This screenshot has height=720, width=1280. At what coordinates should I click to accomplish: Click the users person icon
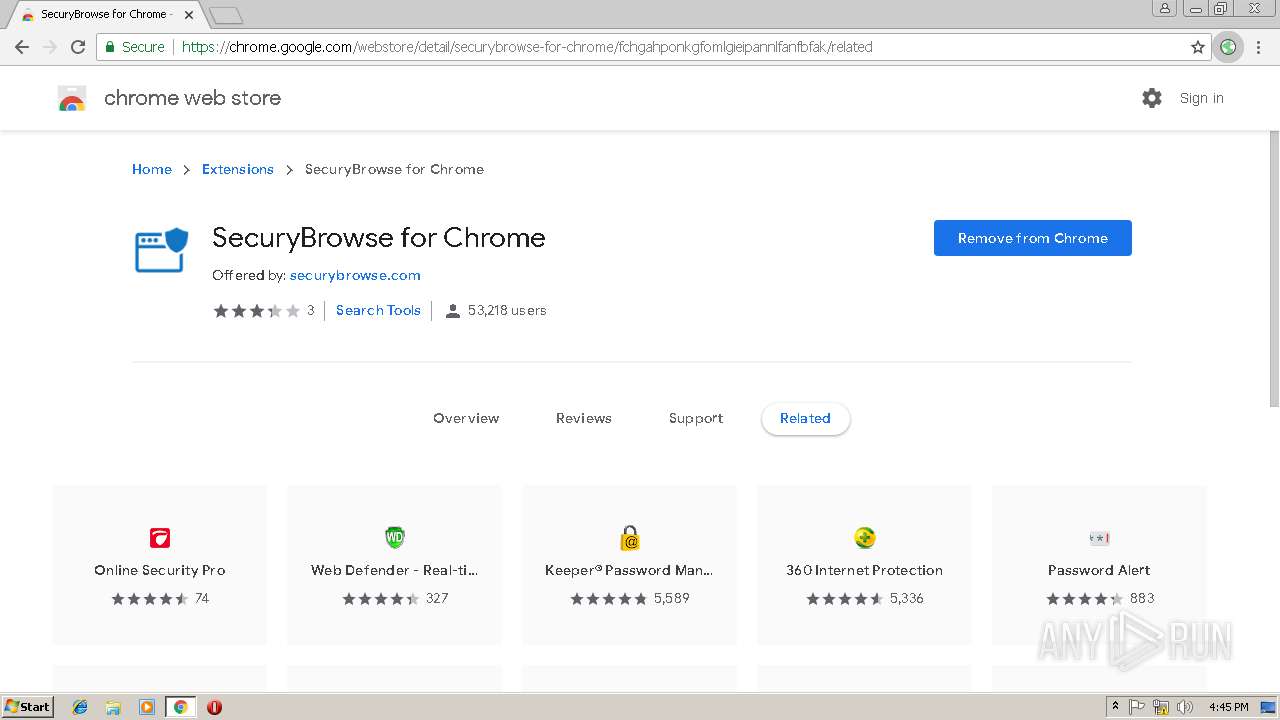(x=452, y=311)
